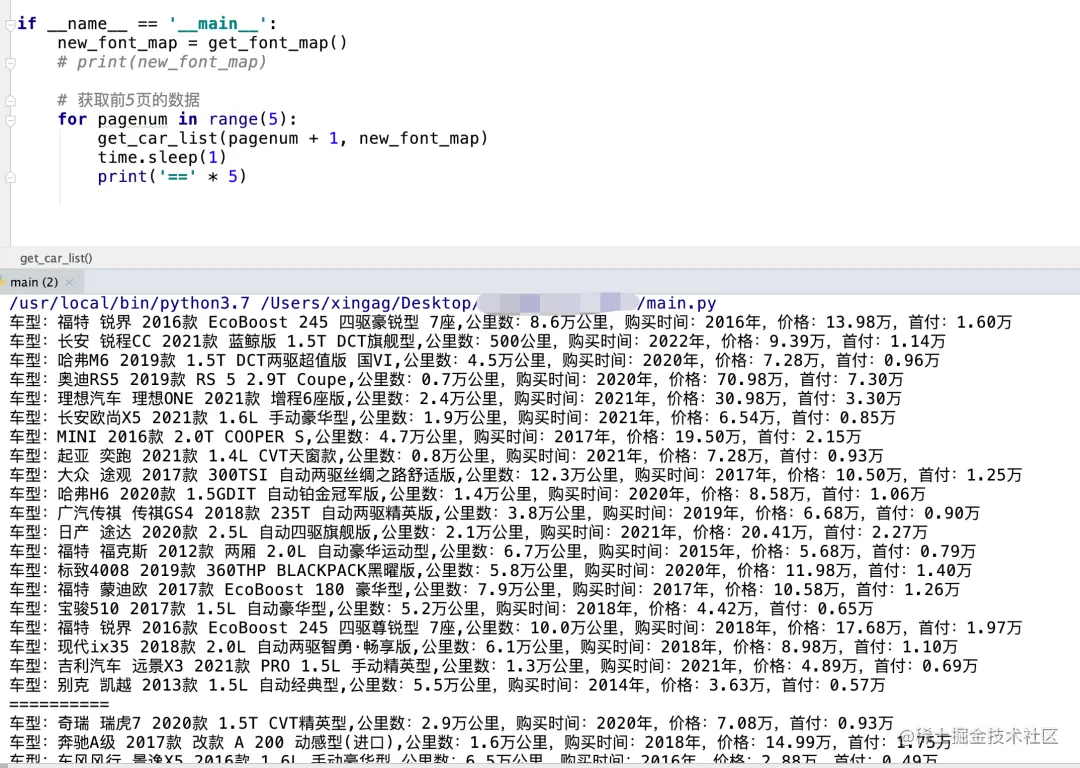Select output row 福特 福克斯 2012款 两厢 2.0L

(x=492, y=552)
